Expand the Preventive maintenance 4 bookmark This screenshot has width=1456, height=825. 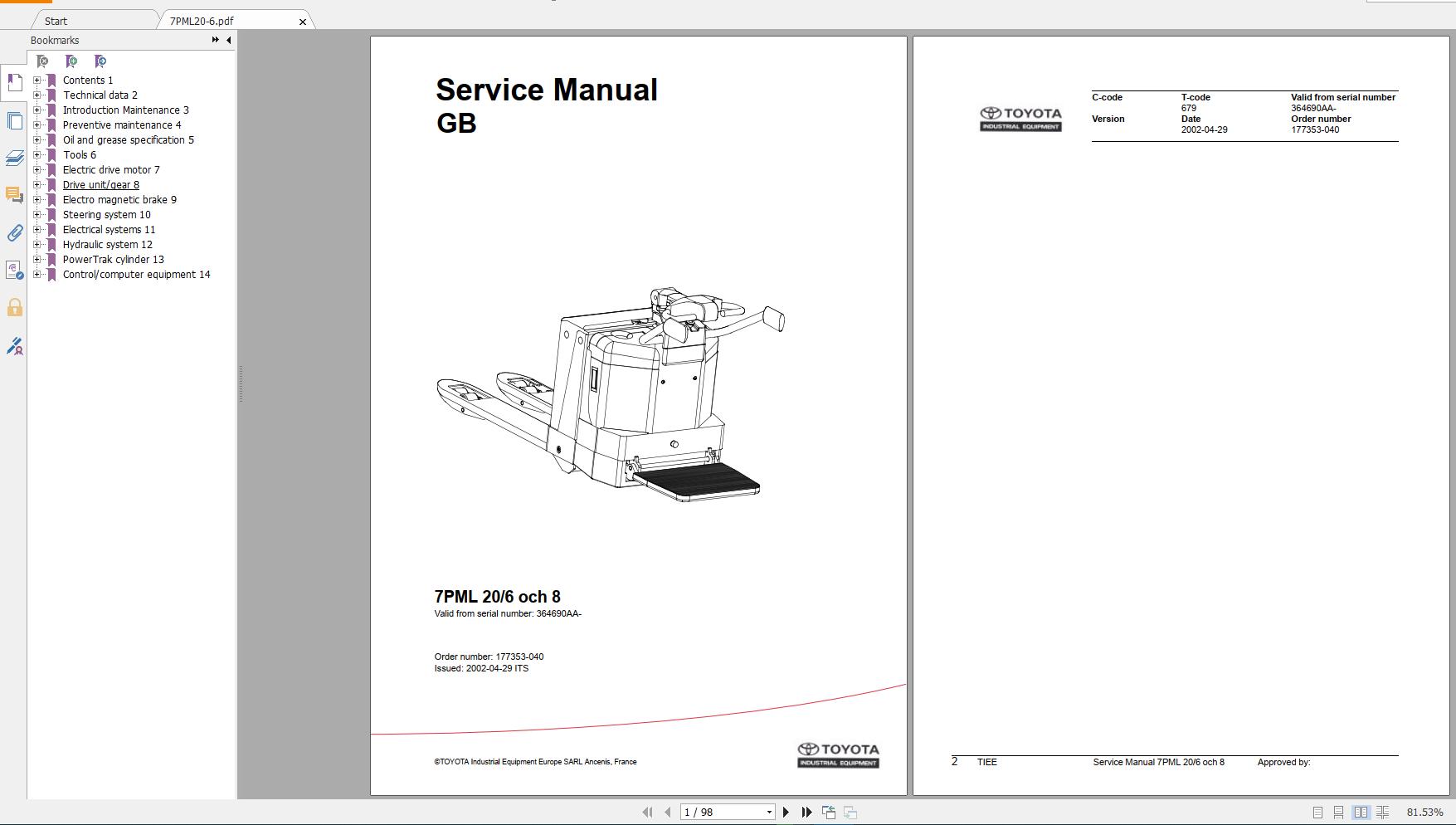[37, 125]
